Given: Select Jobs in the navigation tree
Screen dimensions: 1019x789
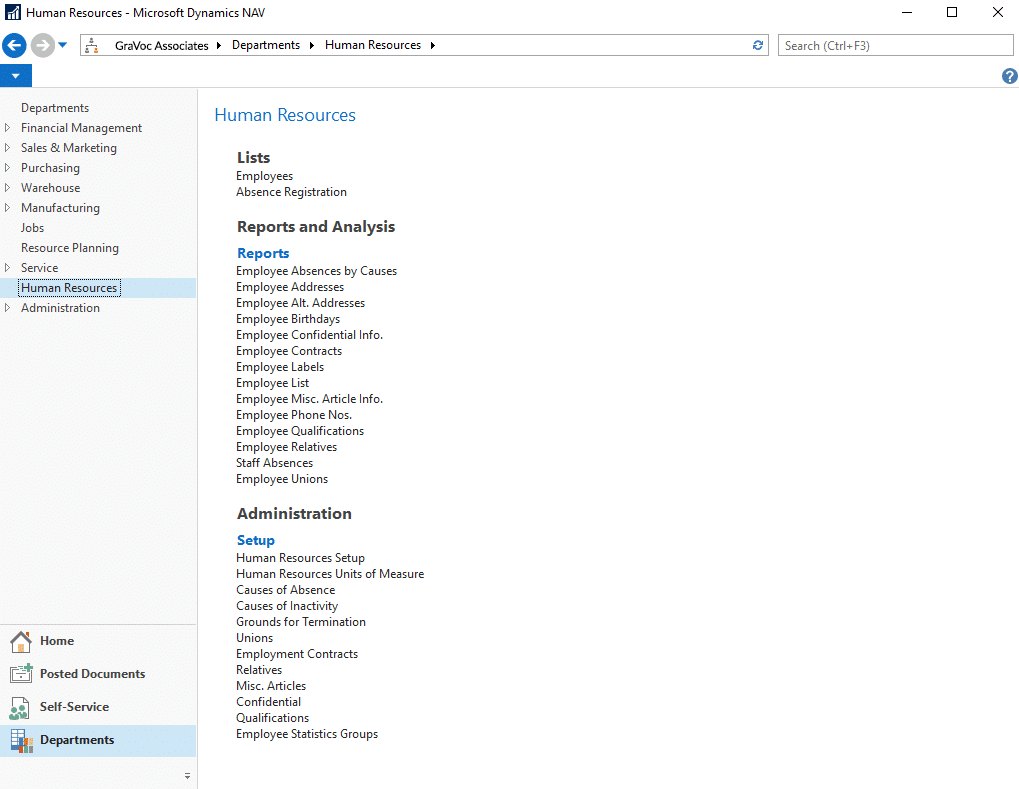Looking at the screenshot, I should [32, 228].
